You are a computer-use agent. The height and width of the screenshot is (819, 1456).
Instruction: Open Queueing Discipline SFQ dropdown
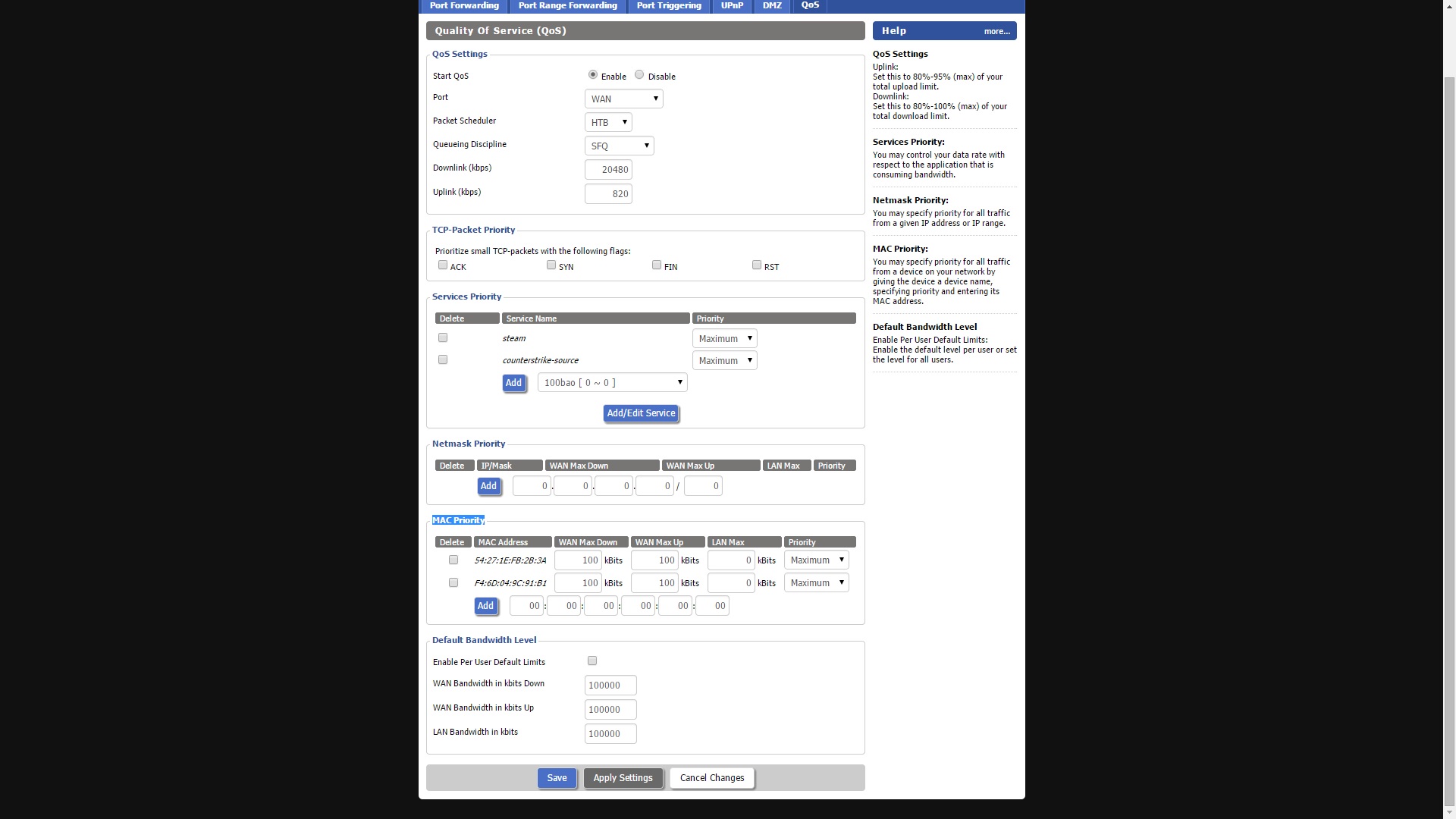click(x=619, y=146)
